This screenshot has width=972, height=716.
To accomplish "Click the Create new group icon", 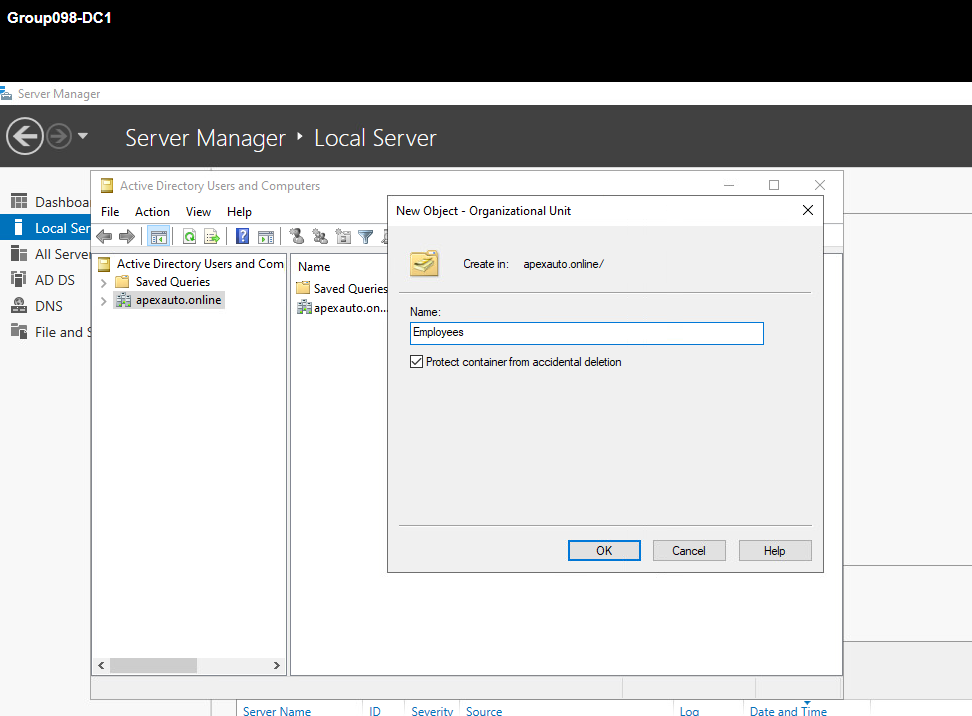I will coord(320,236).
